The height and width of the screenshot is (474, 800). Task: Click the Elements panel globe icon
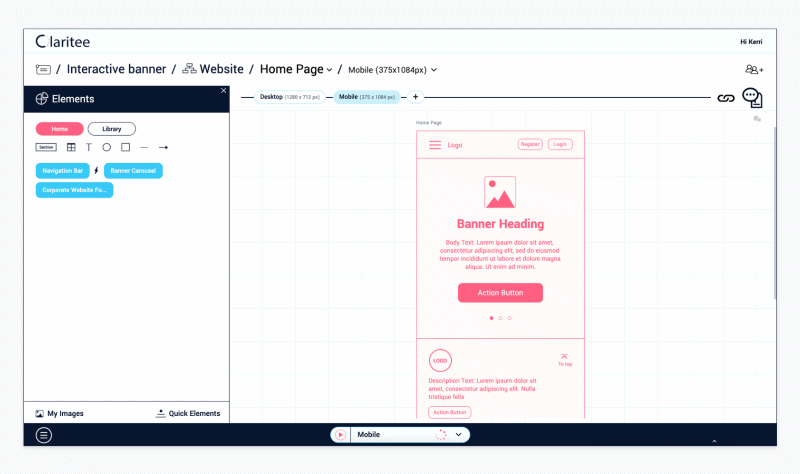(42, 98)
